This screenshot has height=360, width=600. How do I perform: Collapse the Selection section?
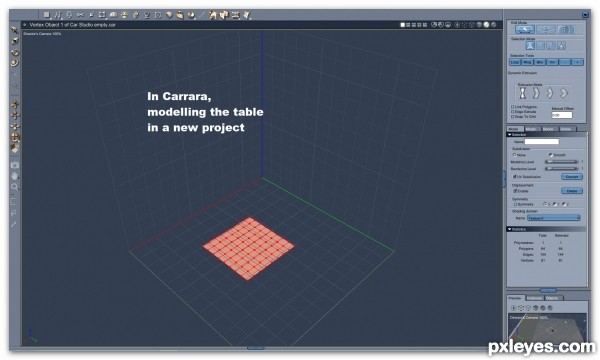[x=510, y=135]
